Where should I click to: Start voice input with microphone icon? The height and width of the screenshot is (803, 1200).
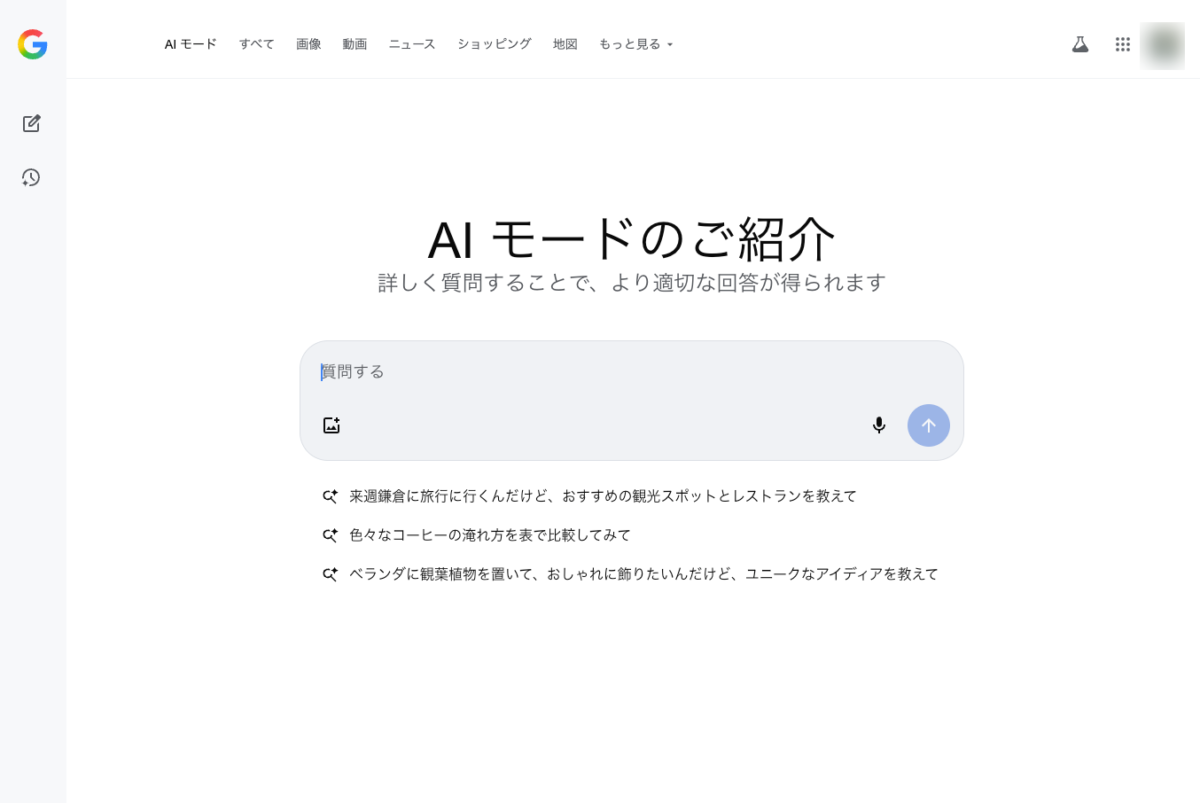[879, 425]
